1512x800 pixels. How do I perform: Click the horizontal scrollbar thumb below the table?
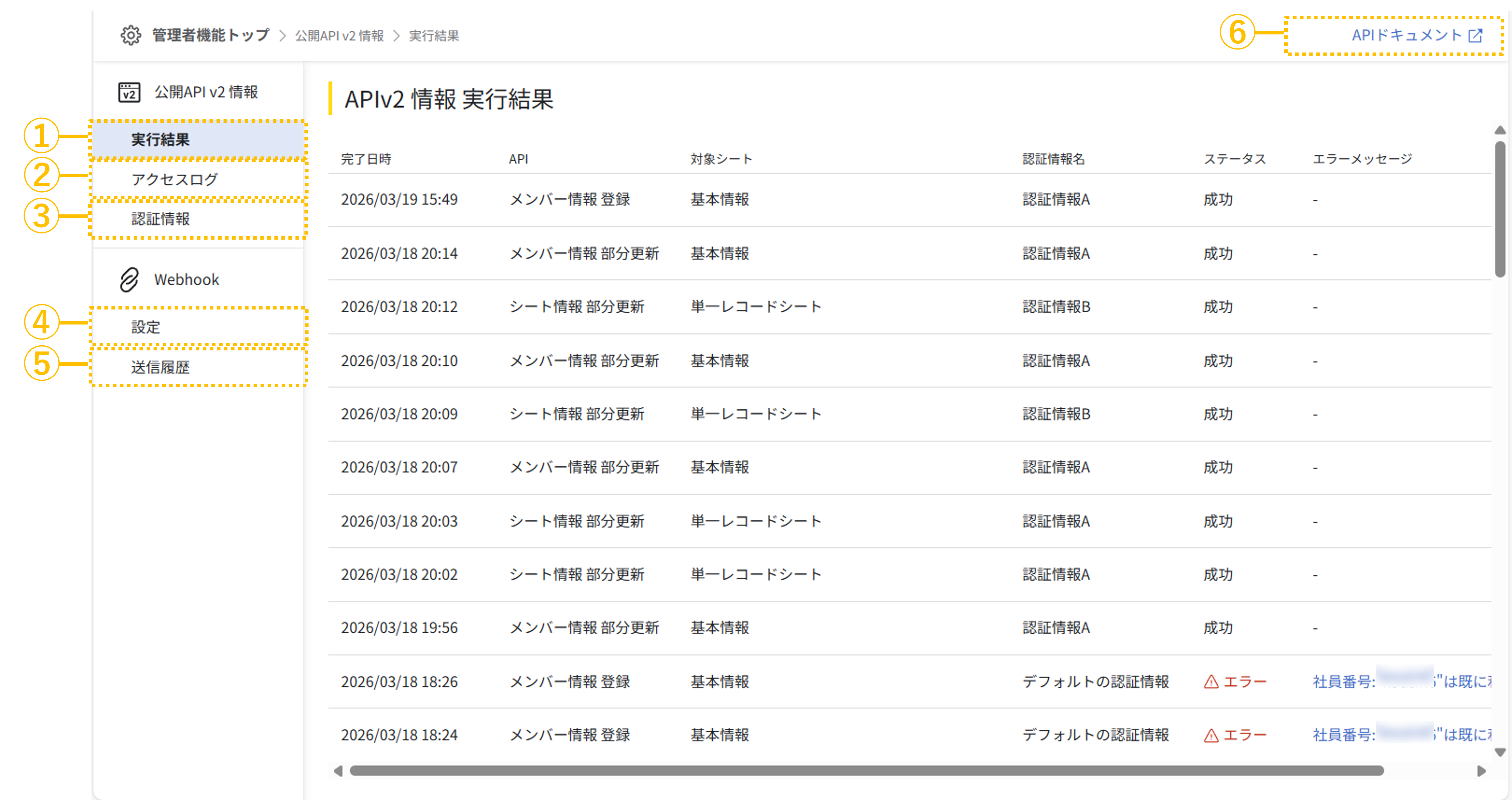tap(866, 771)
